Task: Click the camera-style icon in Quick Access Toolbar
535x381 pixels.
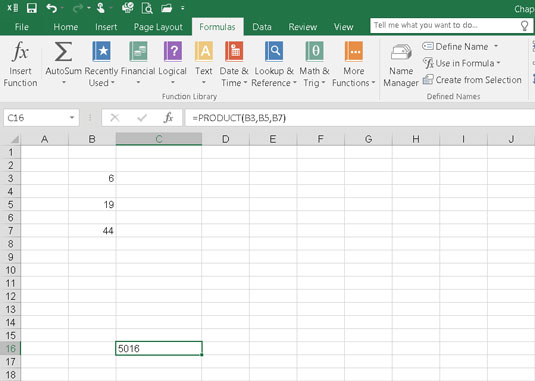Action: pos(128,8)
